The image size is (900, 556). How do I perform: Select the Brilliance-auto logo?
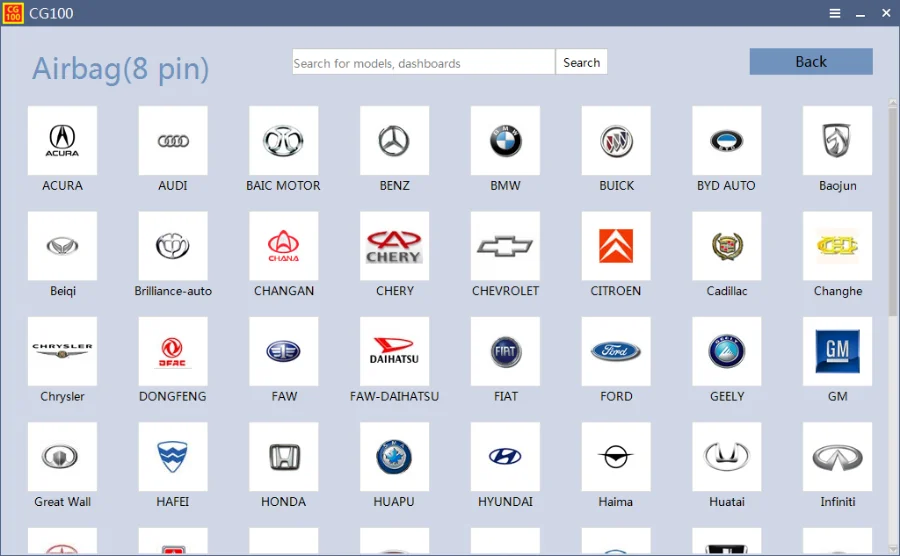pos(173,246)
